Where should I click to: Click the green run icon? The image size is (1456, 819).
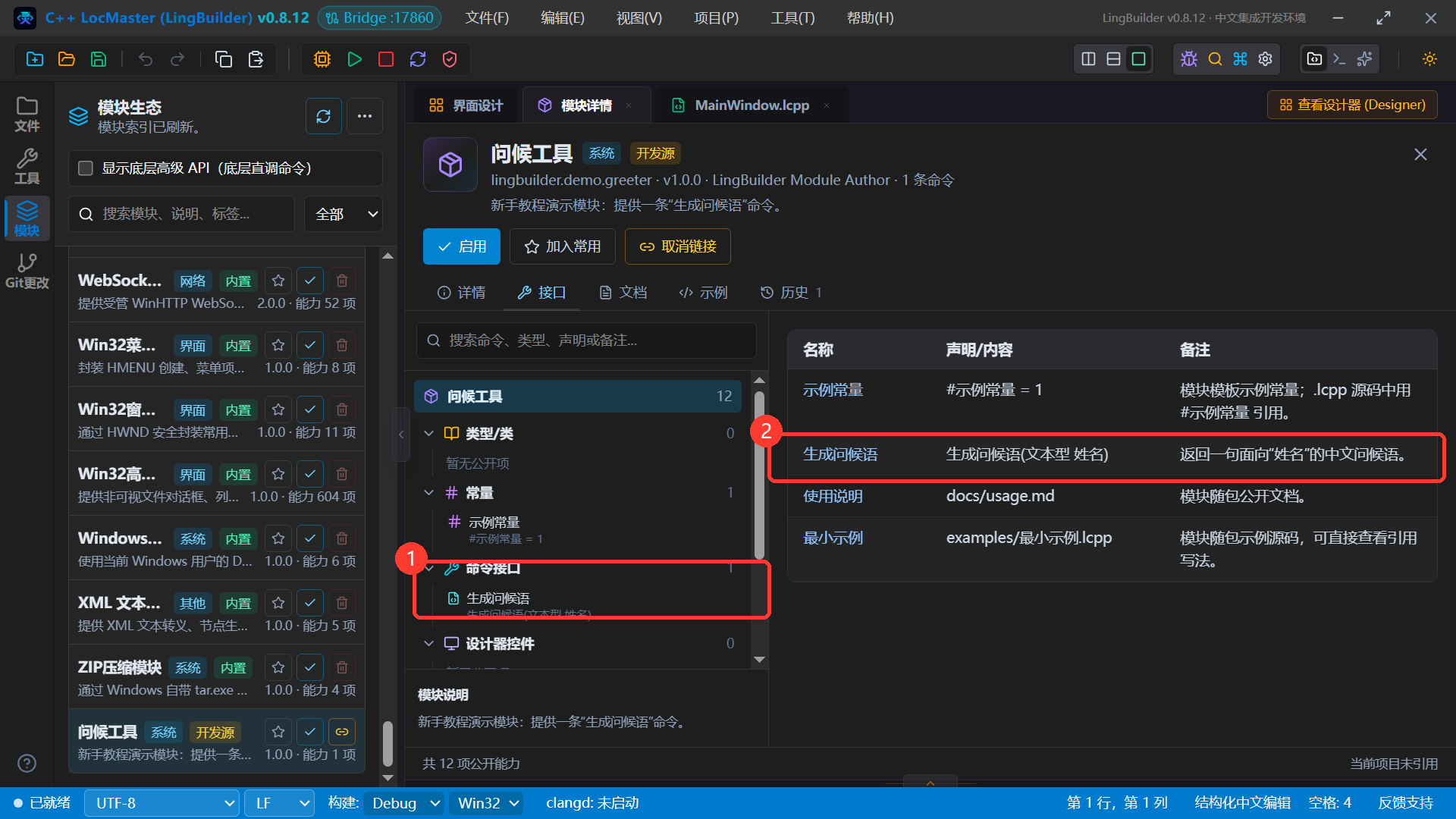354,59
